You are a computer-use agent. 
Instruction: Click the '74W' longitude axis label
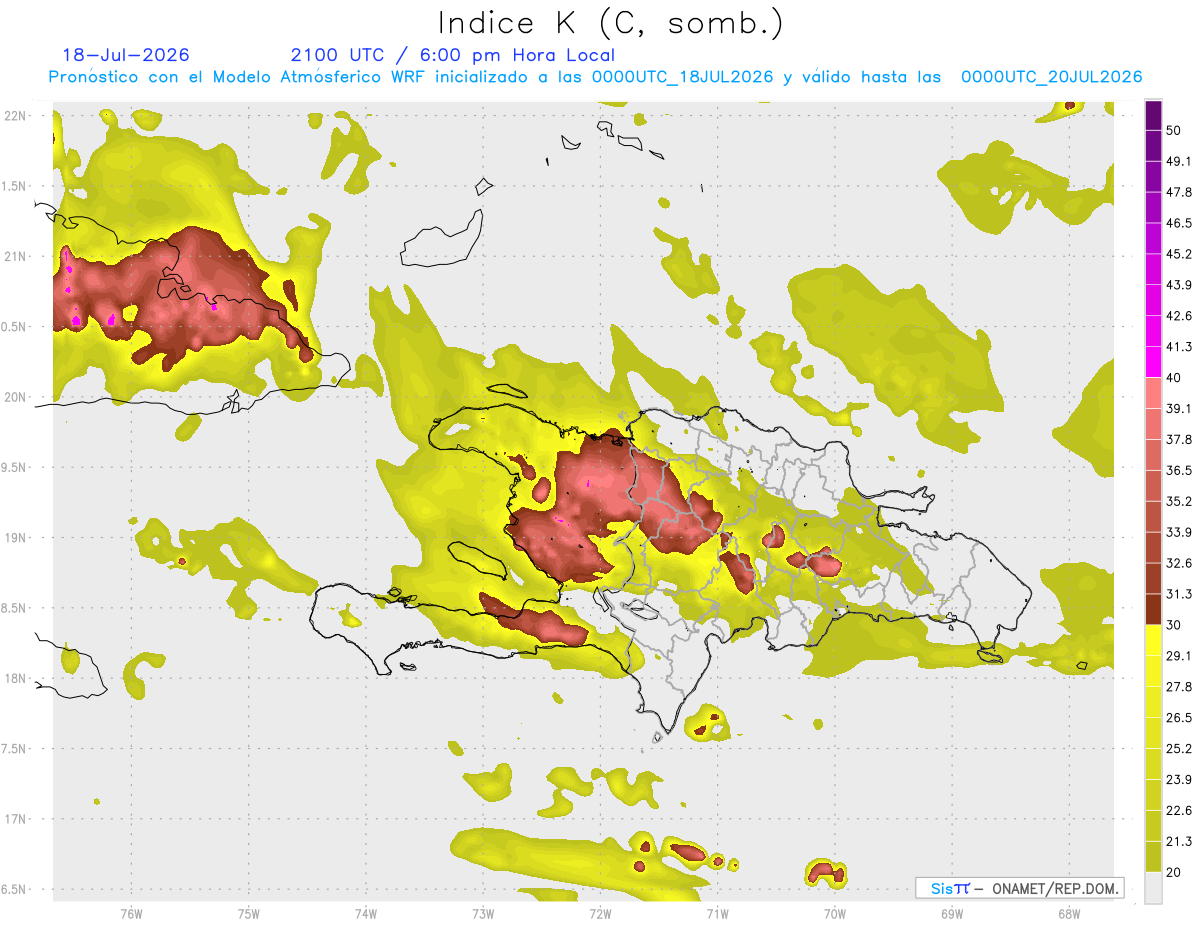click(x=366, y=913)
